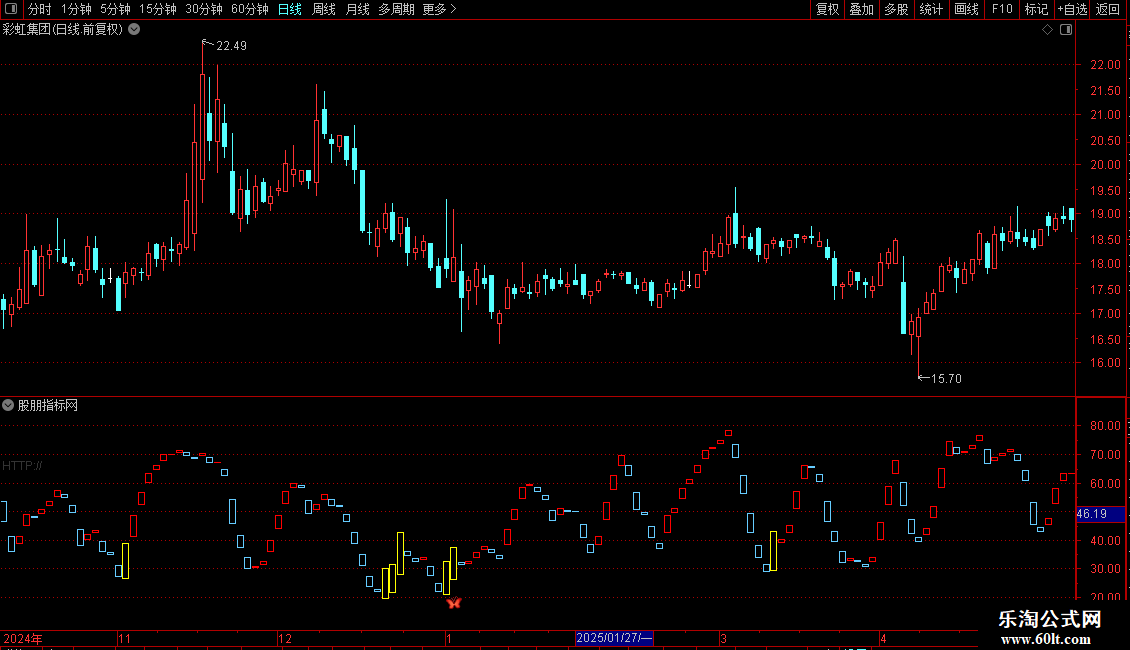Switch to the 月线 monthly chart
Image resolution: width=1130 pixels, height=650 pixels.
[357, 9]
